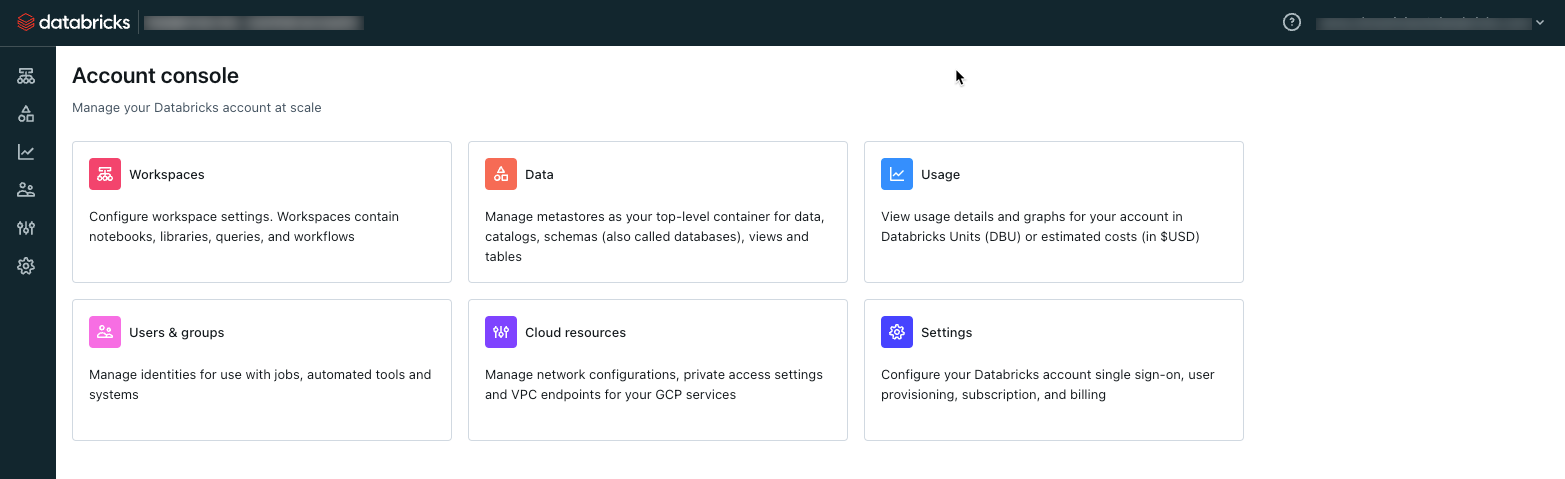The image size is (1565, 479).
Task: Open the Usage card title
Action: click(x=940, y=174)
